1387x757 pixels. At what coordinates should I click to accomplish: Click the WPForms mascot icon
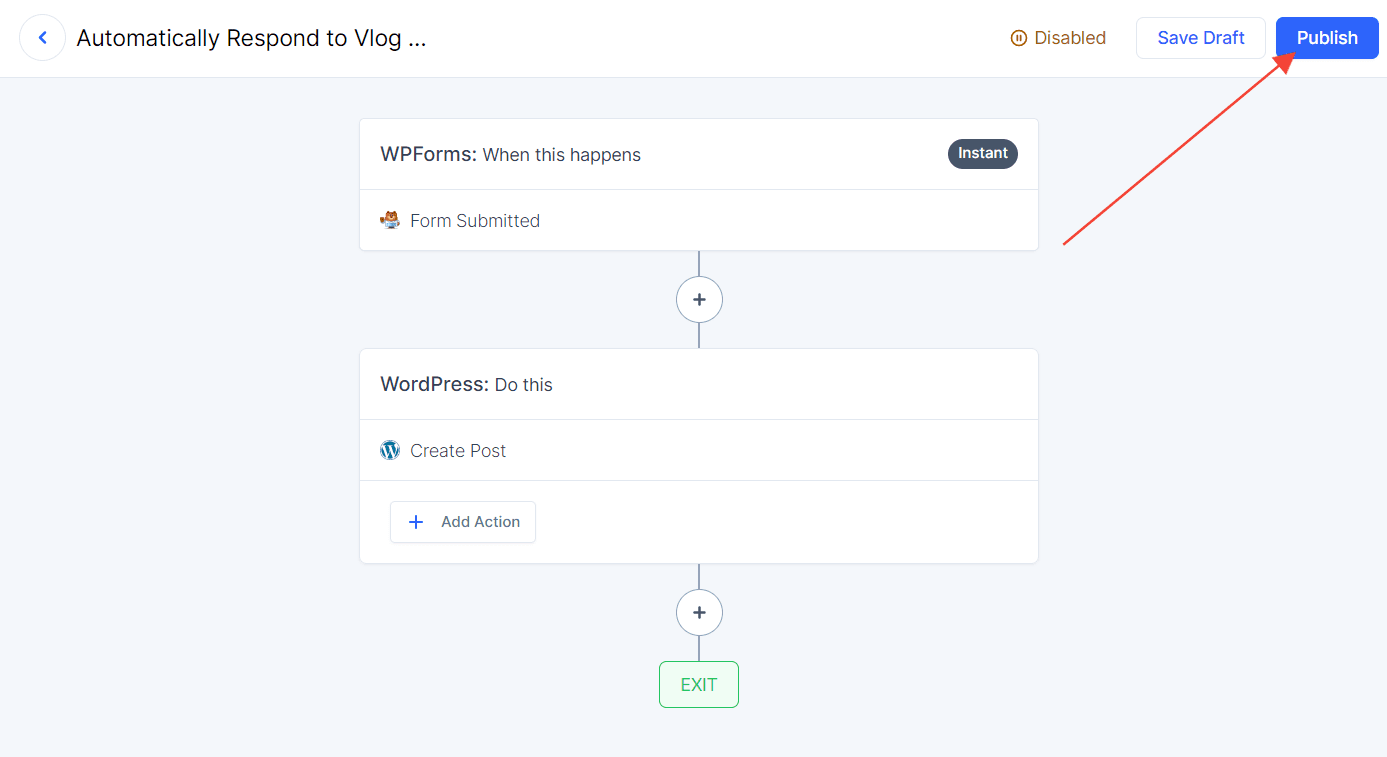click(x=390, y=220)
